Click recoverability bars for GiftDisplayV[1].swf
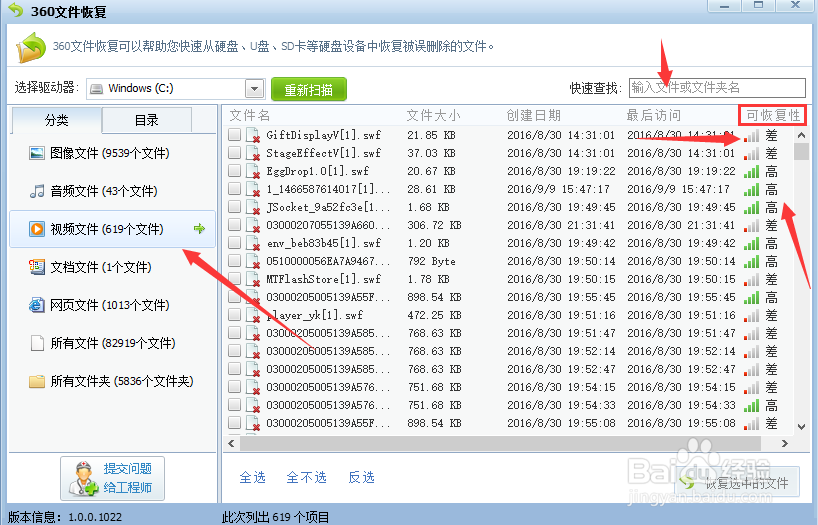818x525 pixels. tap(751, 136)
